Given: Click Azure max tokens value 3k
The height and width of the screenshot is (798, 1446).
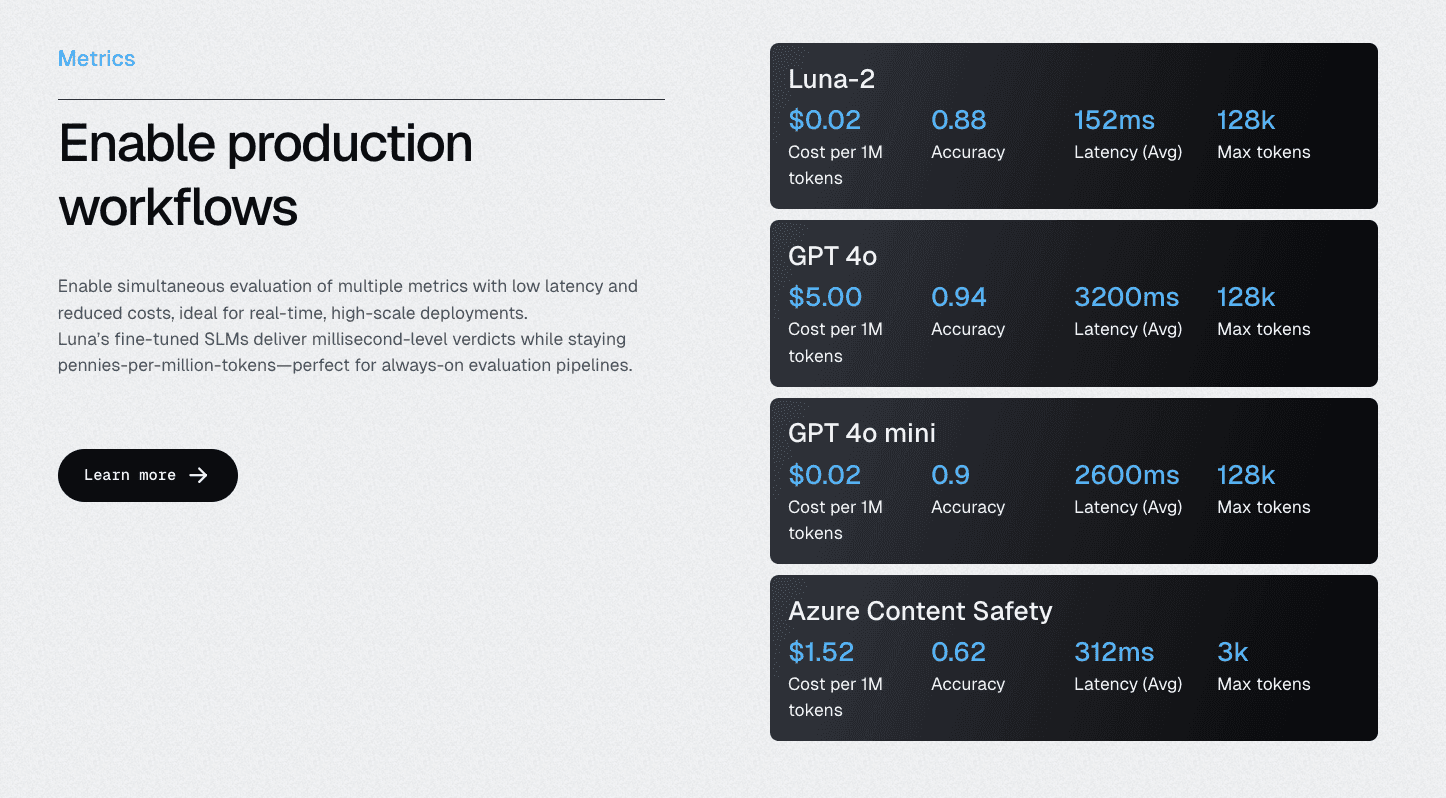Looking at the screenshot, I should [1232, 652].
